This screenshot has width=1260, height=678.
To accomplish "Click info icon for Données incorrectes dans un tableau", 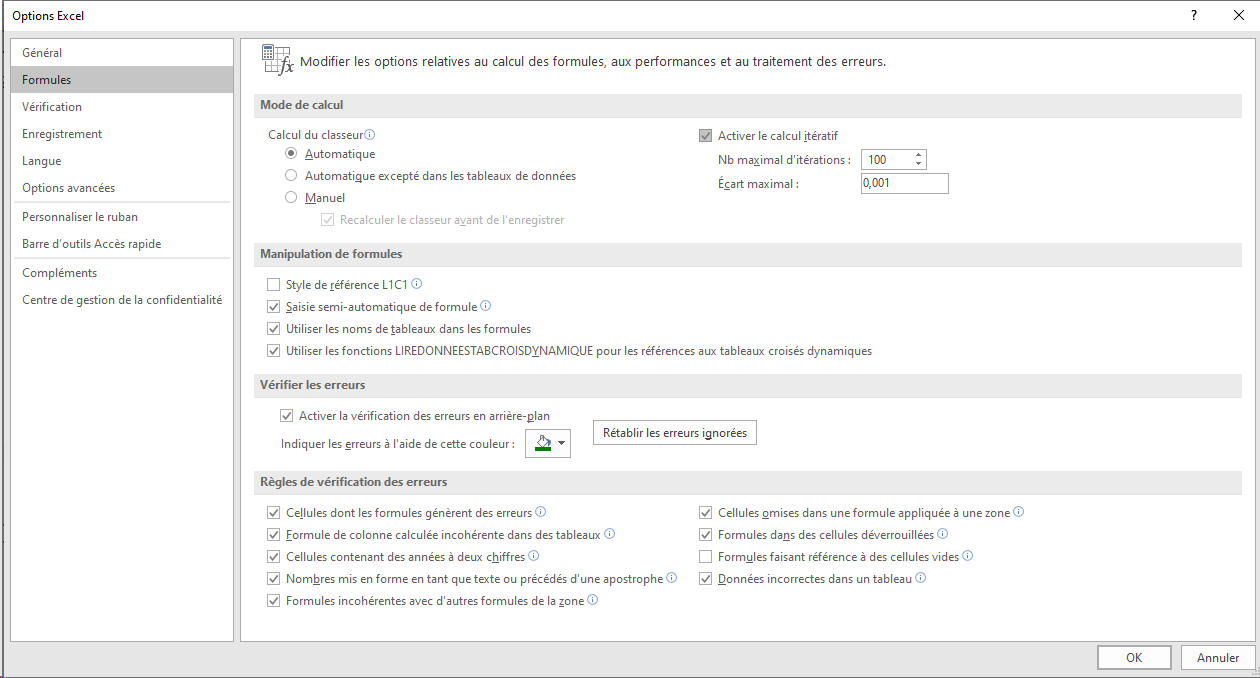I will [921, 578].
